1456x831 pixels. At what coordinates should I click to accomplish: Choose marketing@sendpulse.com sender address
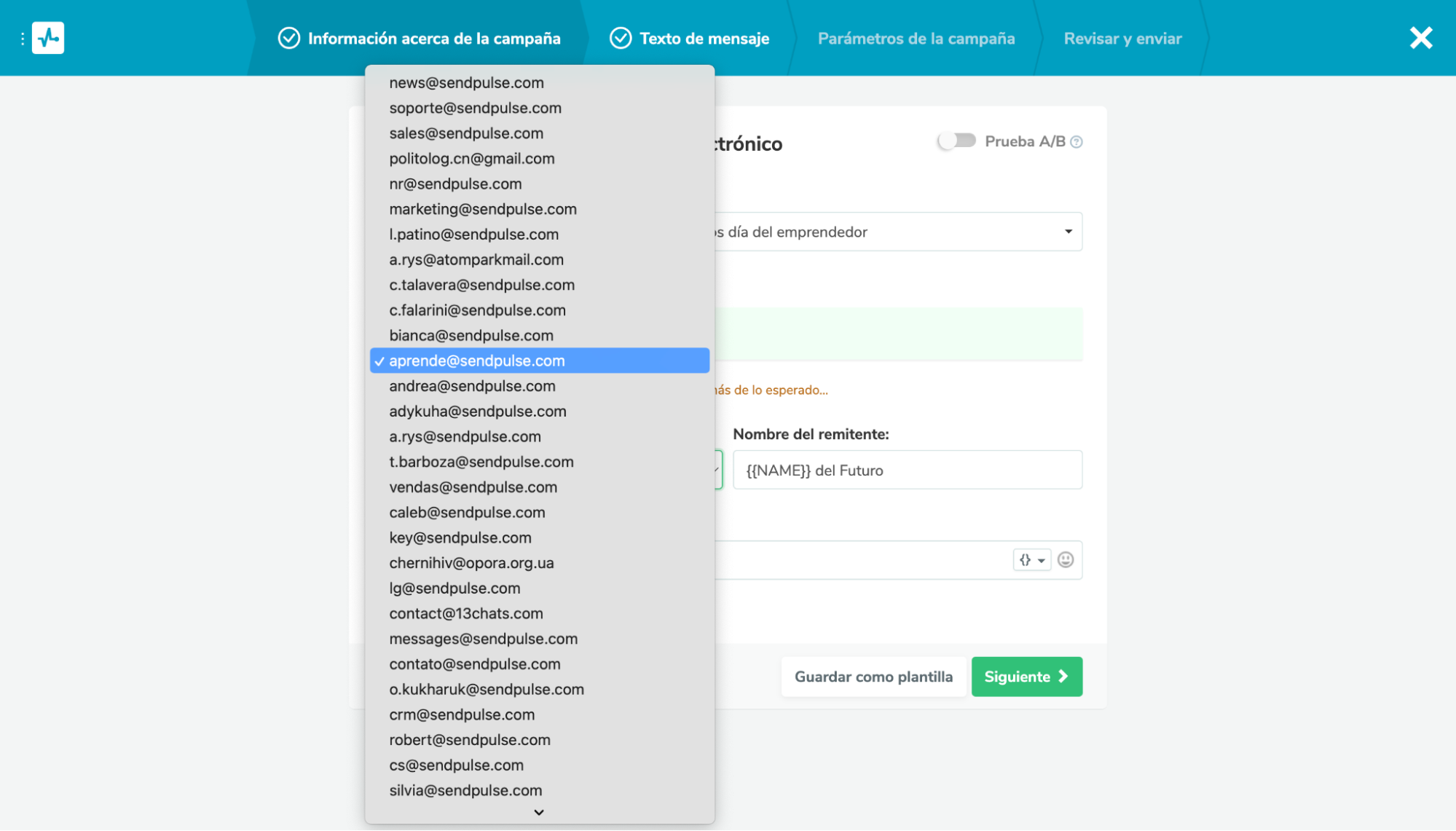[x=482, y=209]
